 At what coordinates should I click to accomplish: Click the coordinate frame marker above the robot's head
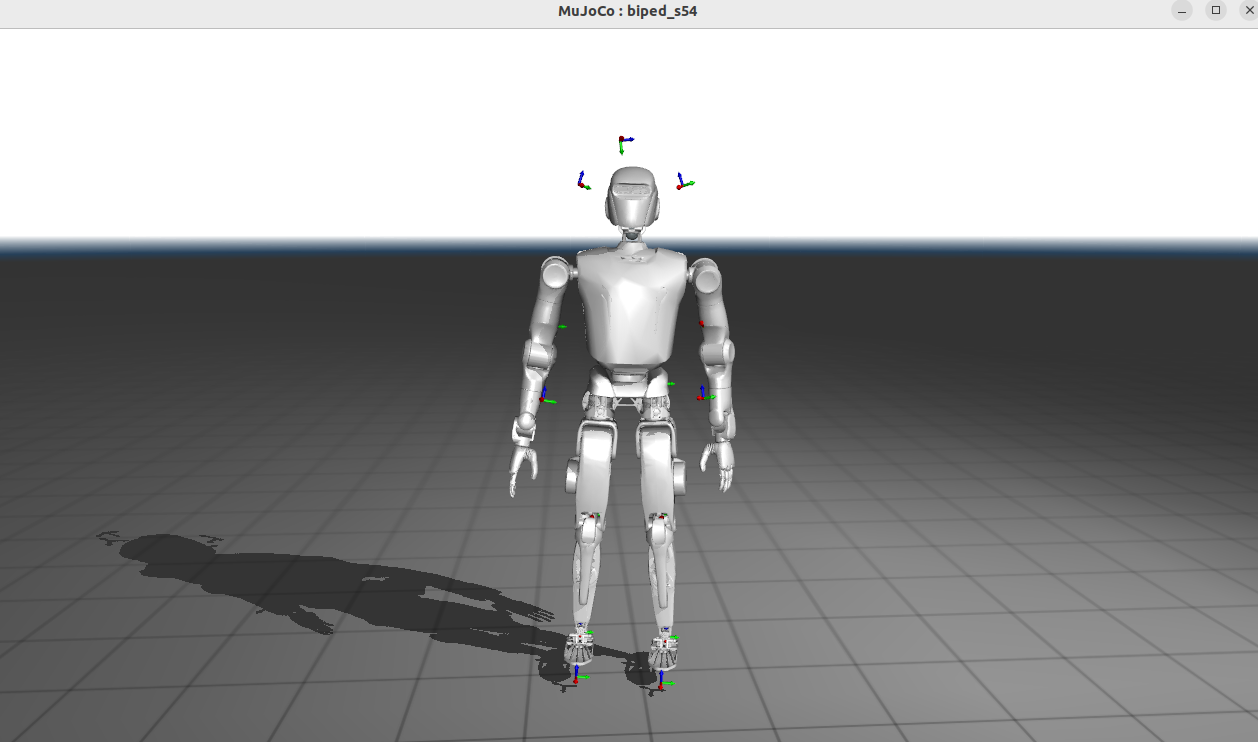click(622, 141)
